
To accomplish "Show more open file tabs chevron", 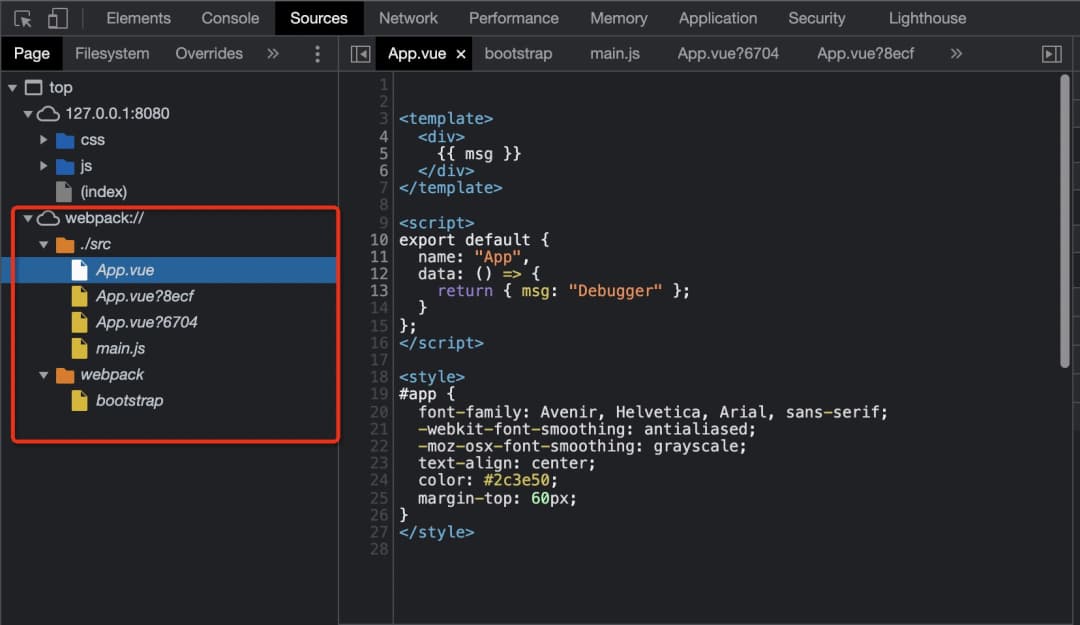I will 956,54.
